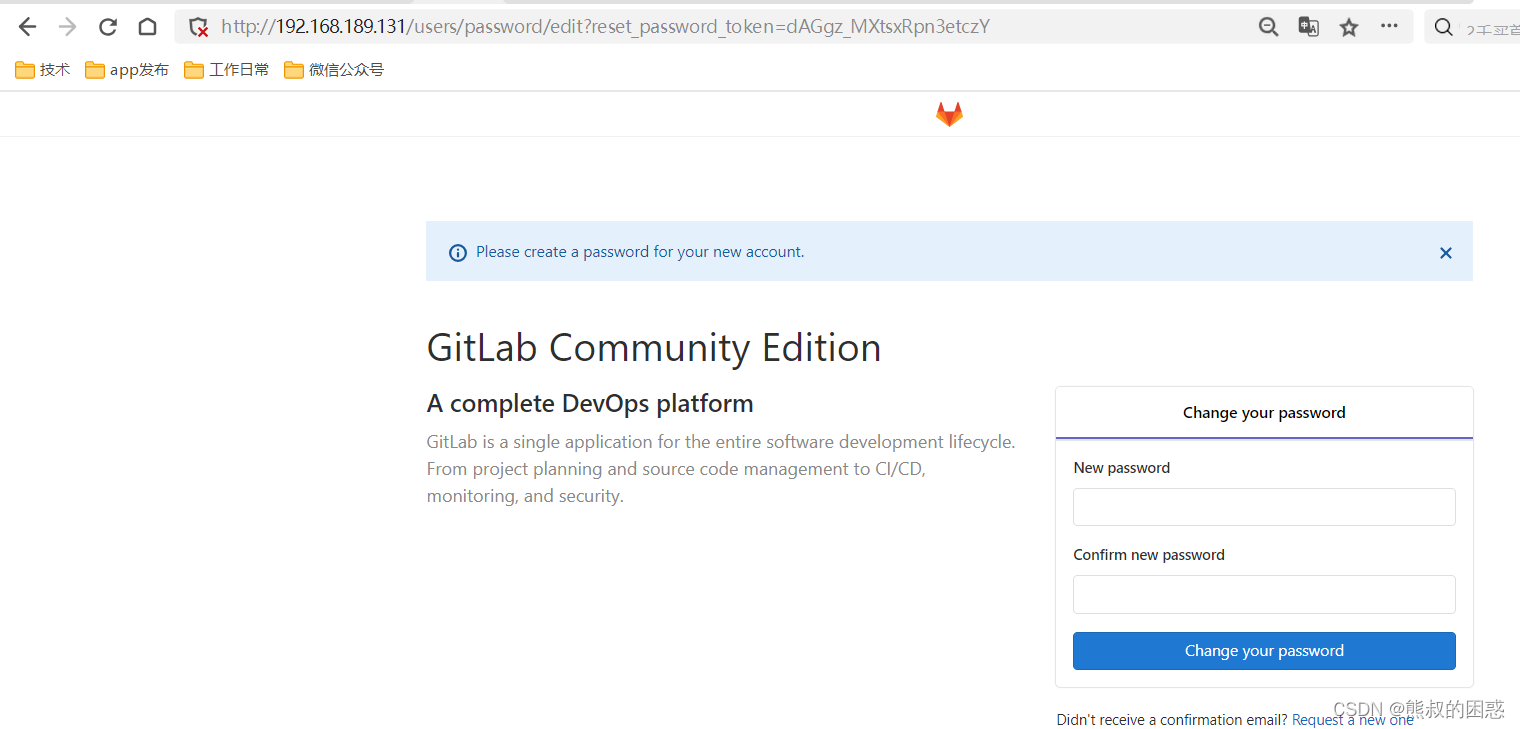
Task: Open the 微信公众号 bookmark folder
Action: (x=334, y=69)
